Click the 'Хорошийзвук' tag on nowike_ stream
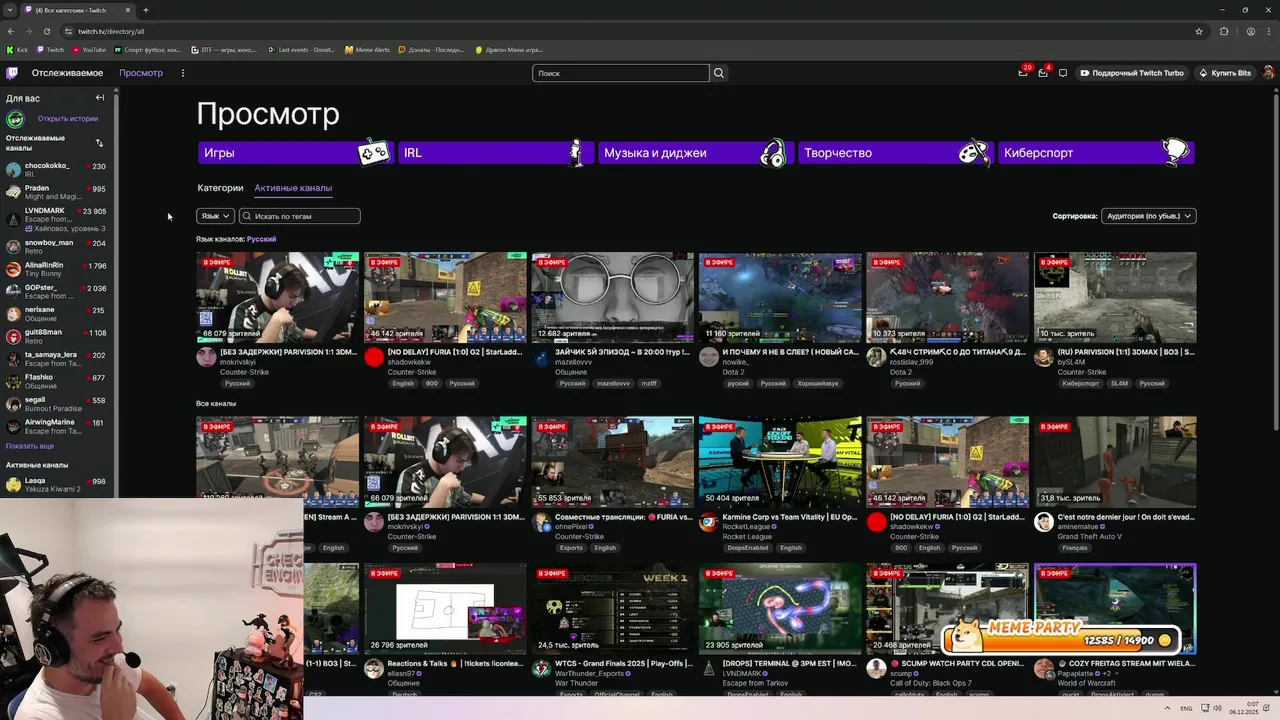Screen dimensions: 1280x720 (x=818, y=383)
